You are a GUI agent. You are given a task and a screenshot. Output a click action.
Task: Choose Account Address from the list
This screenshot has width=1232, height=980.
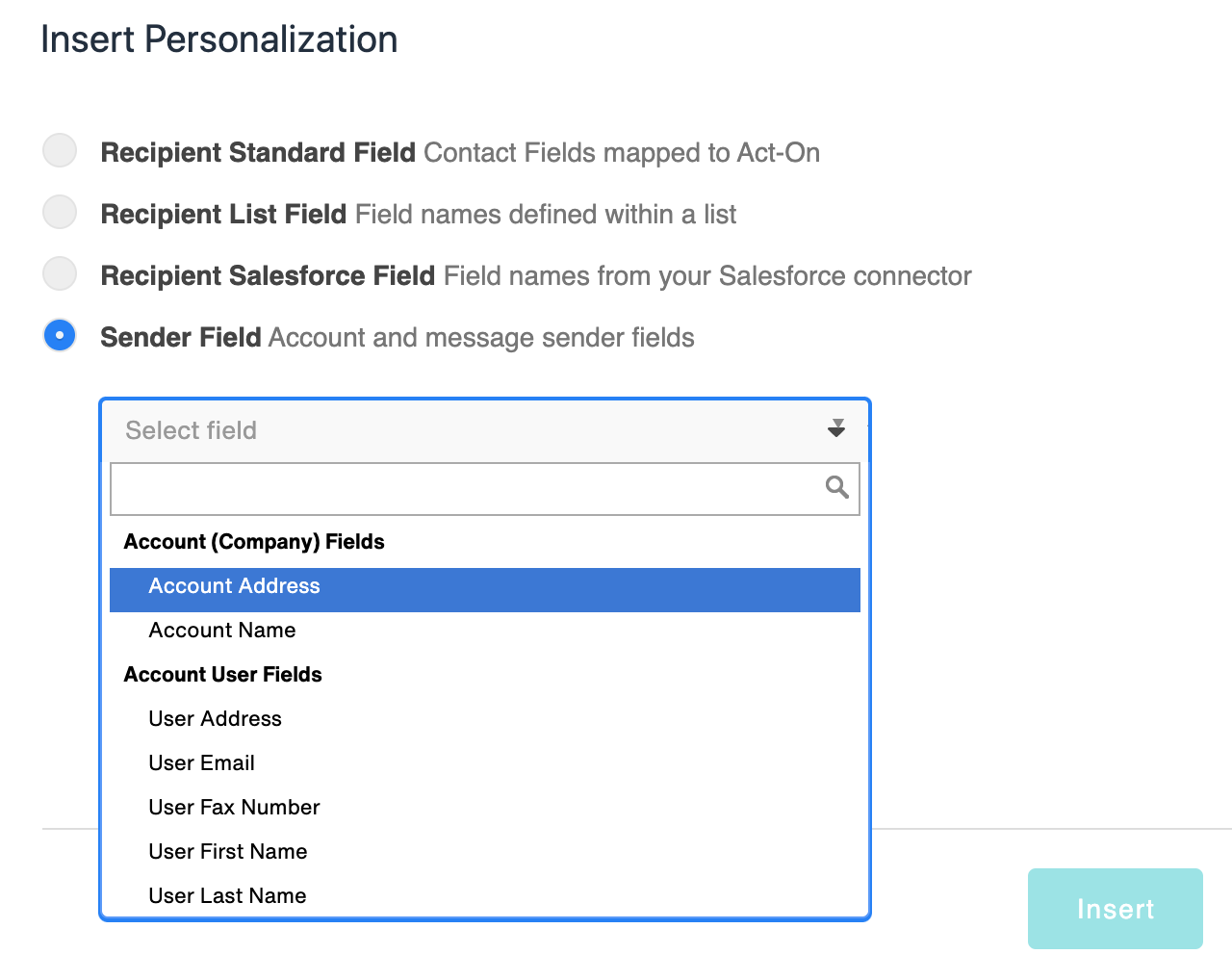[x=485, y=586]
